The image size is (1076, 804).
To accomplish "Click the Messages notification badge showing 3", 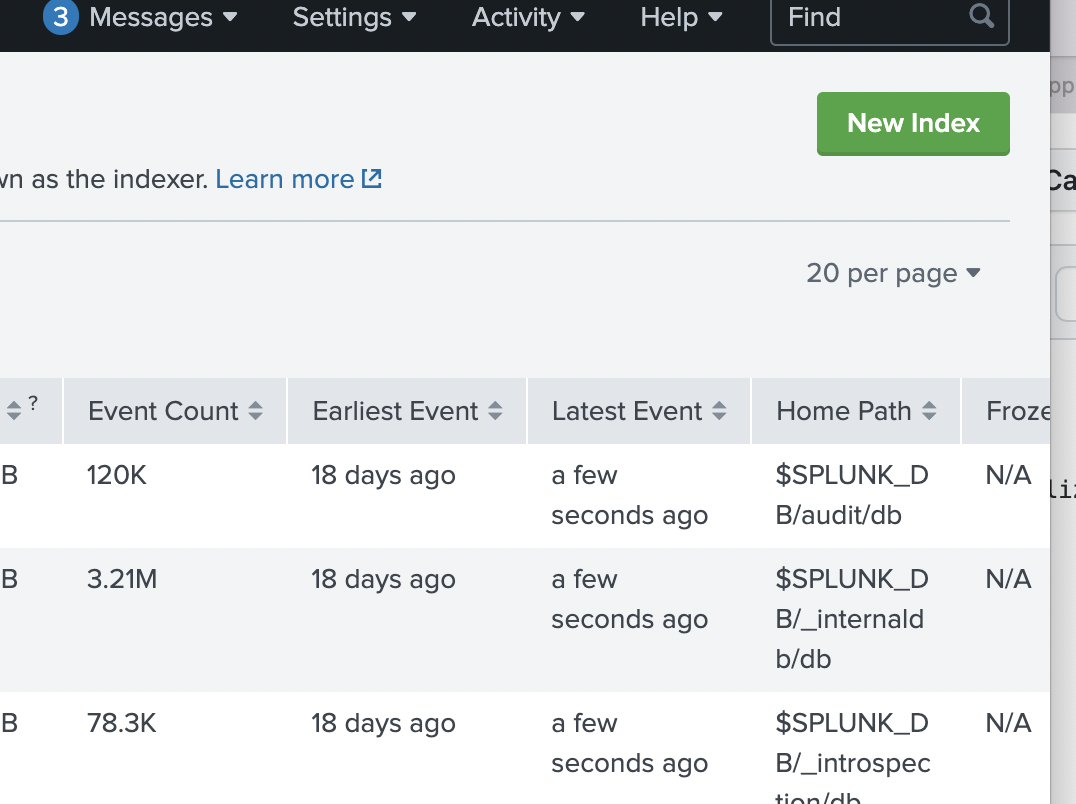I will [x=60, y=17].
